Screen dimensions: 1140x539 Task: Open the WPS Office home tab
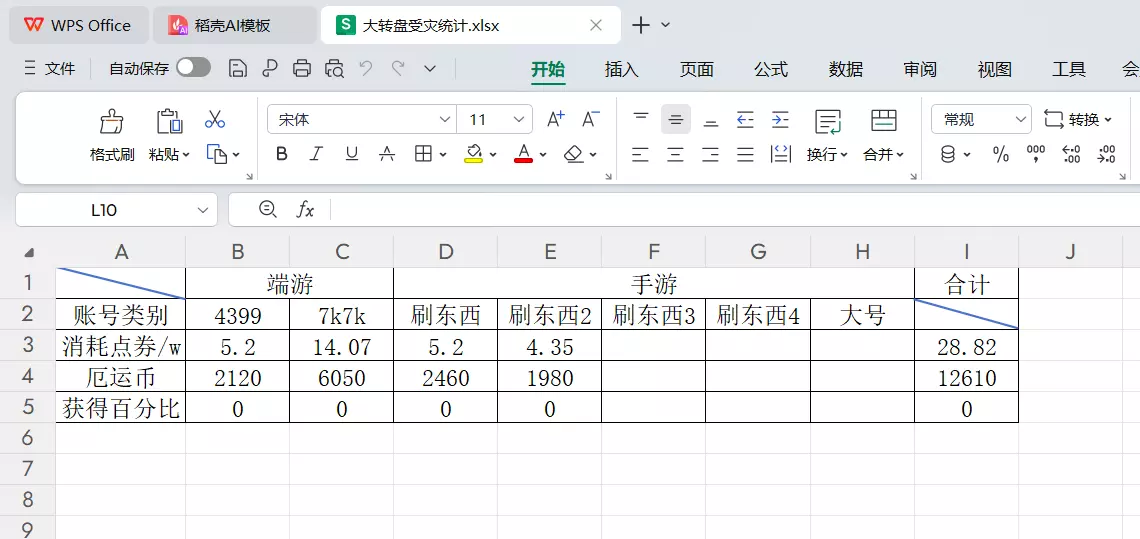point(78,25)
